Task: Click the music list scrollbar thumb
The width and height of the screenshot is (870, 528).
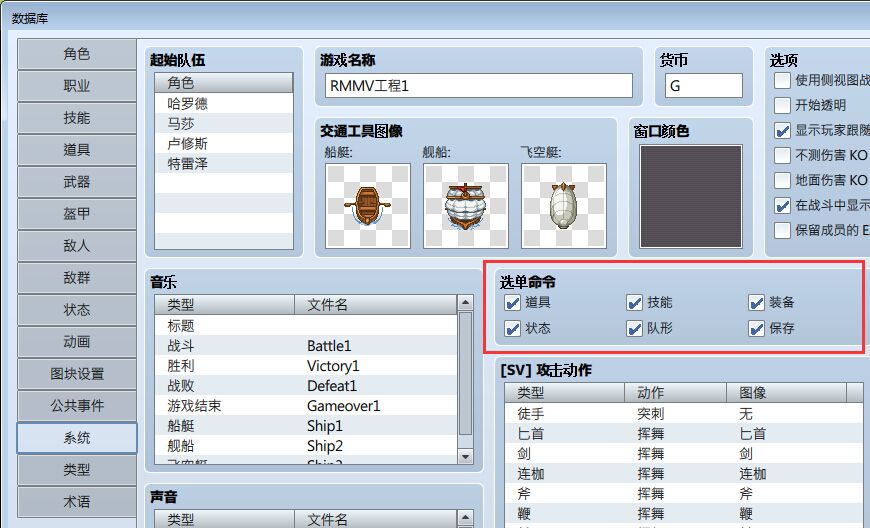Action: (x=465, y=373)
